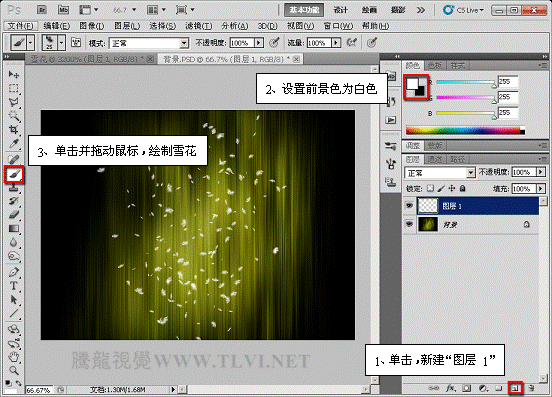This screenshot has height=397, width=552.
Task: Select the Zoom tool
Action: click(14, 370)
